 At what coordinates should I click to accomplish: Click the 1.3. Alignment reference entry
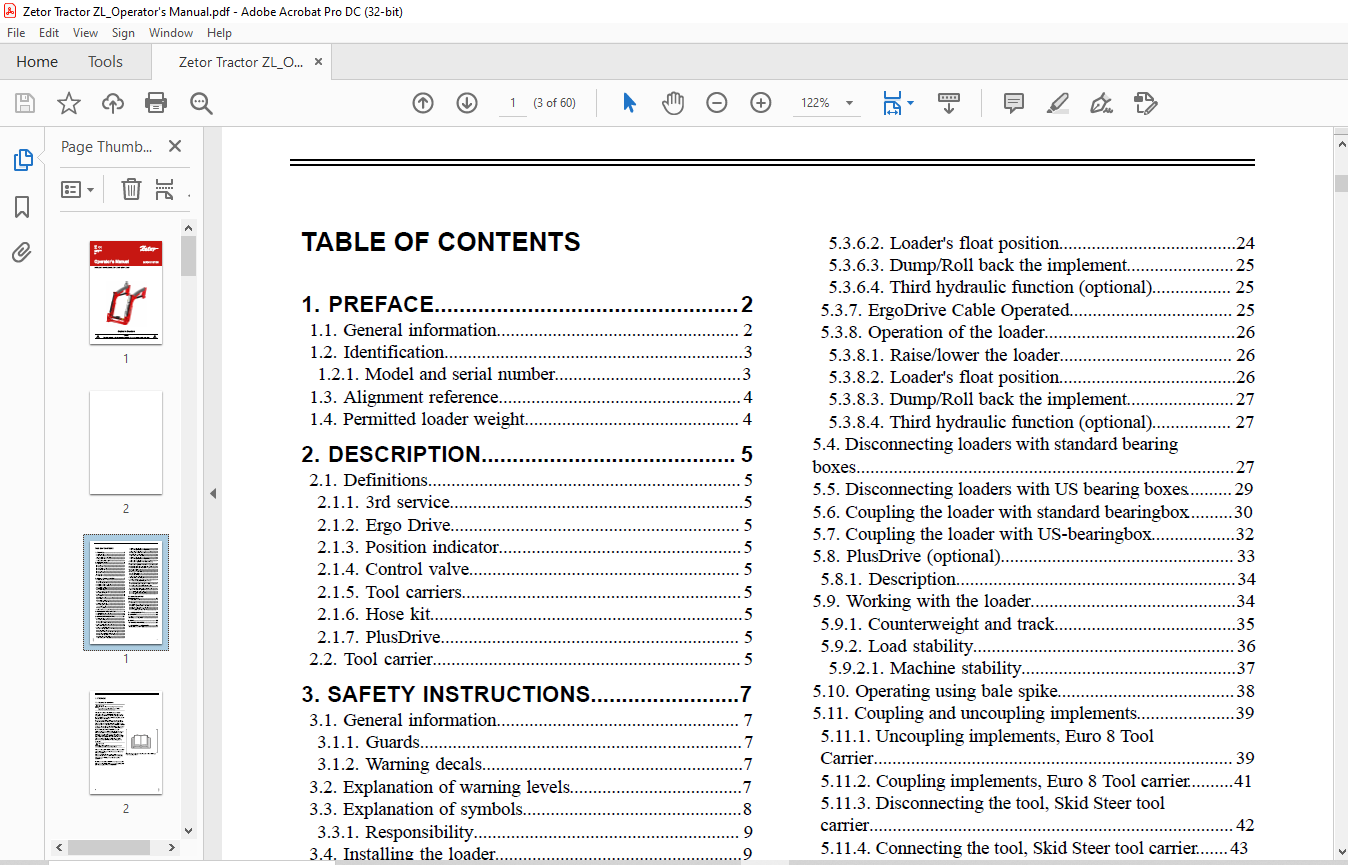[x=531, y=397]
